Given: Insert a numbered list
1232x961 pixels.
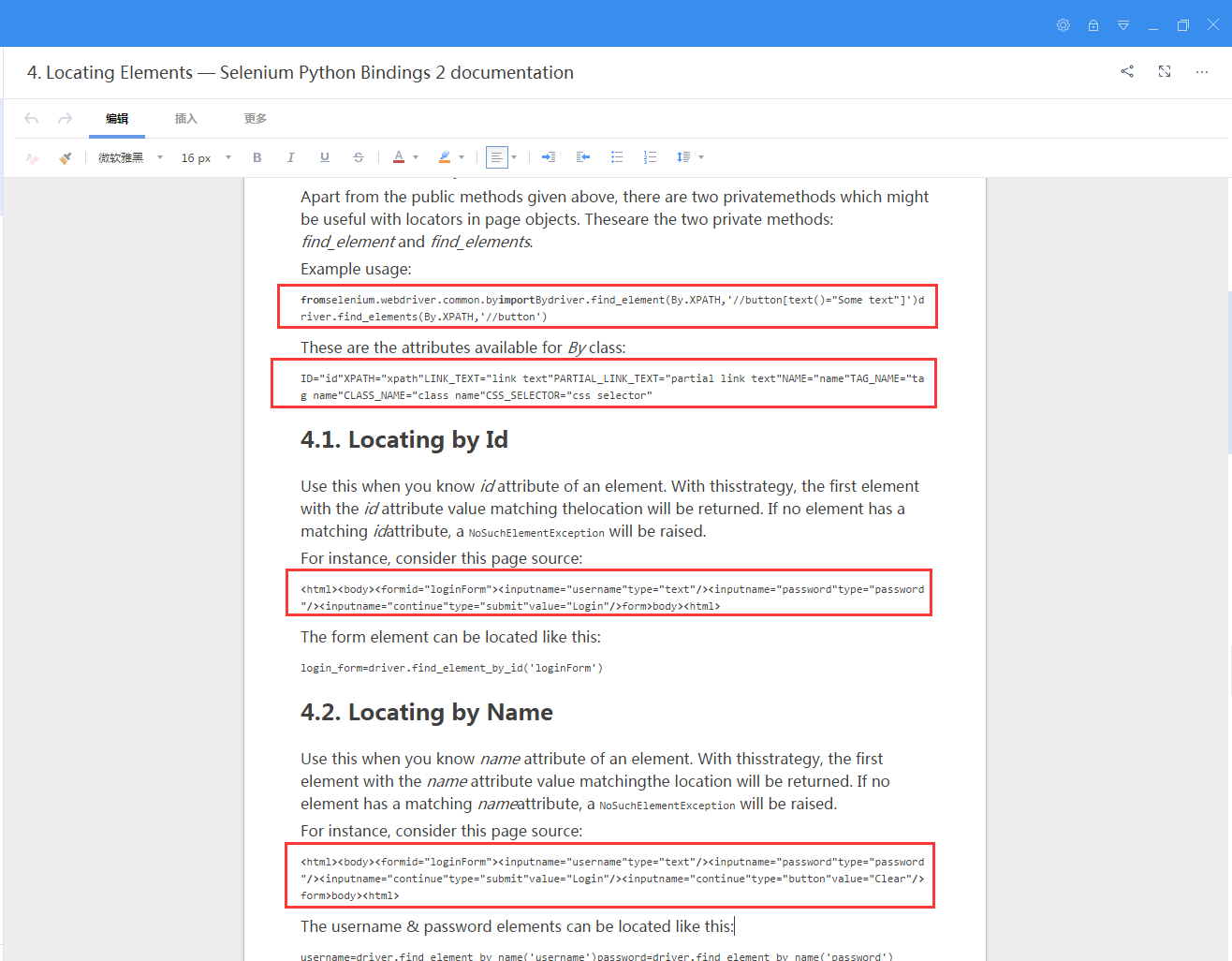Looking at the screenshot, I should [x=651, y=157].
